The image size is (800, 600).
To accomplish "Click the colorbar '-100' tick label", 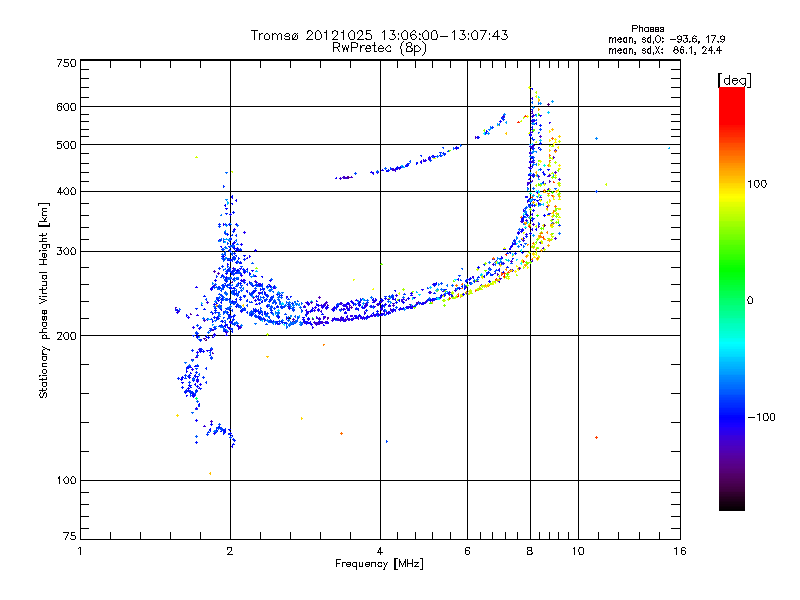I will (761, 417).
